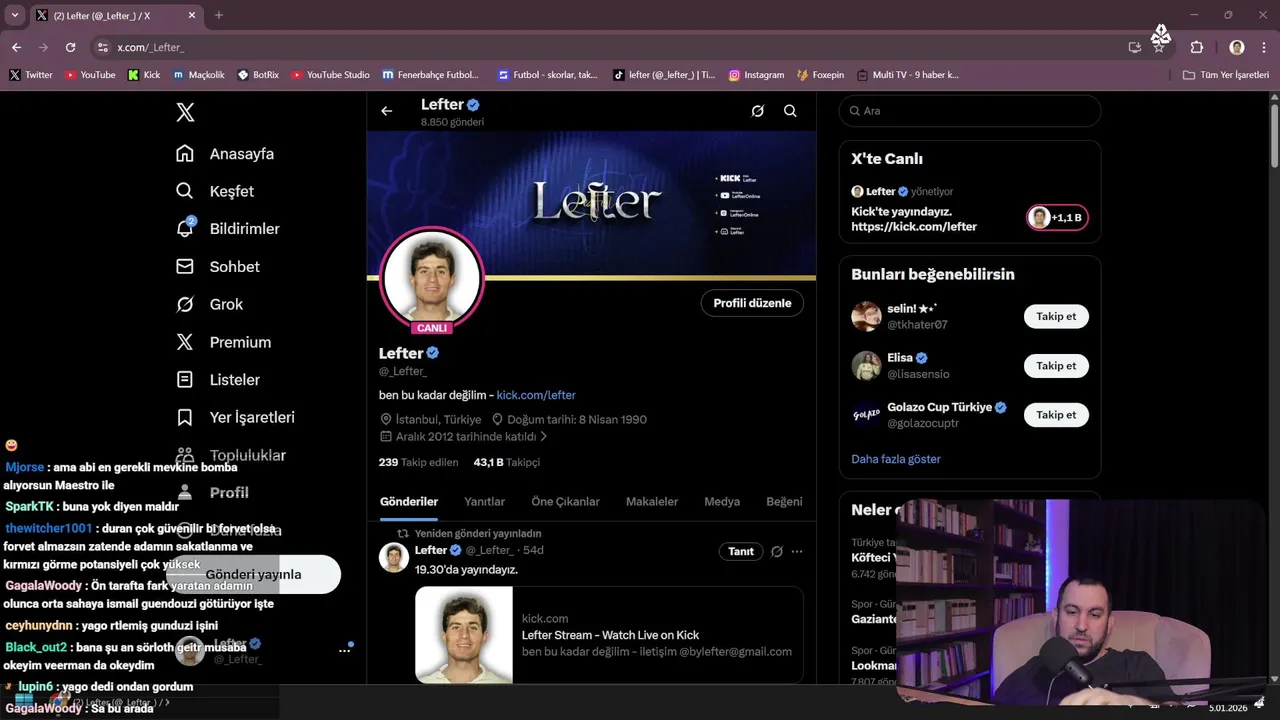View site information icon in address bar
The height and width of the screenshot is (720, 1280).
point(102,47)
